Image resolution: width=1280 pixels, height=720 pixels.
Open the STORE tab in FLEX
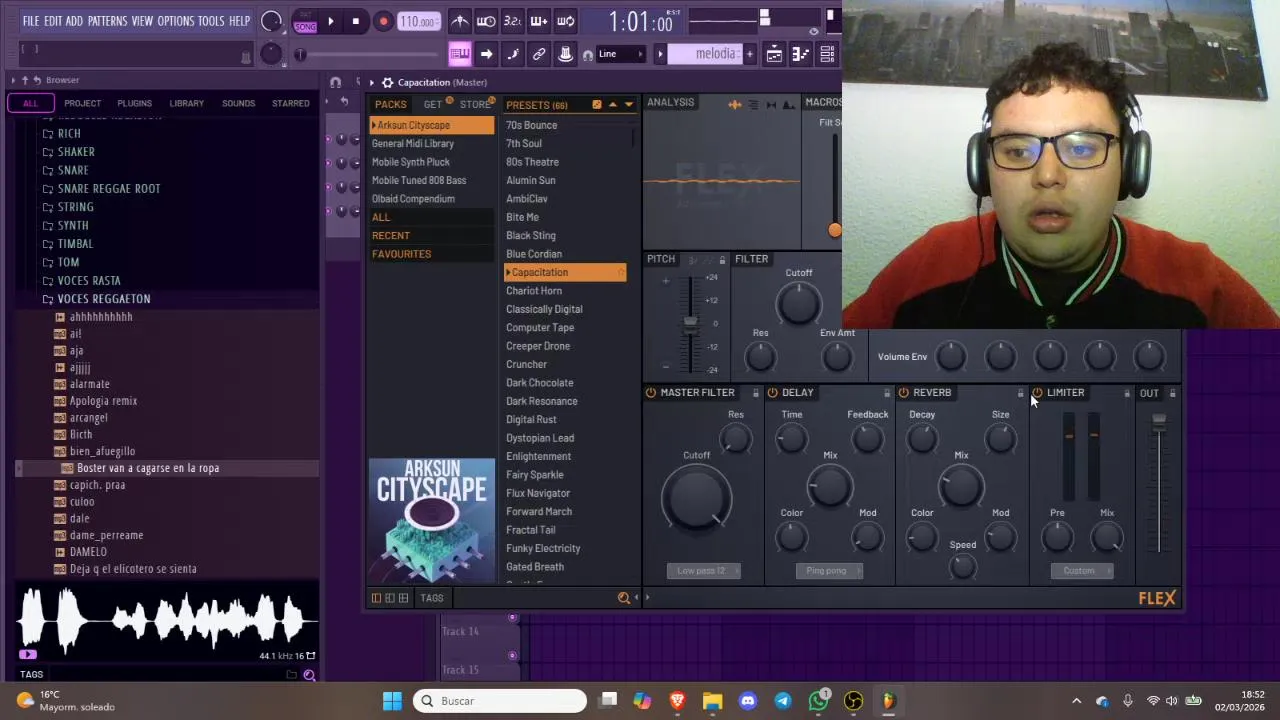point(475,105)
